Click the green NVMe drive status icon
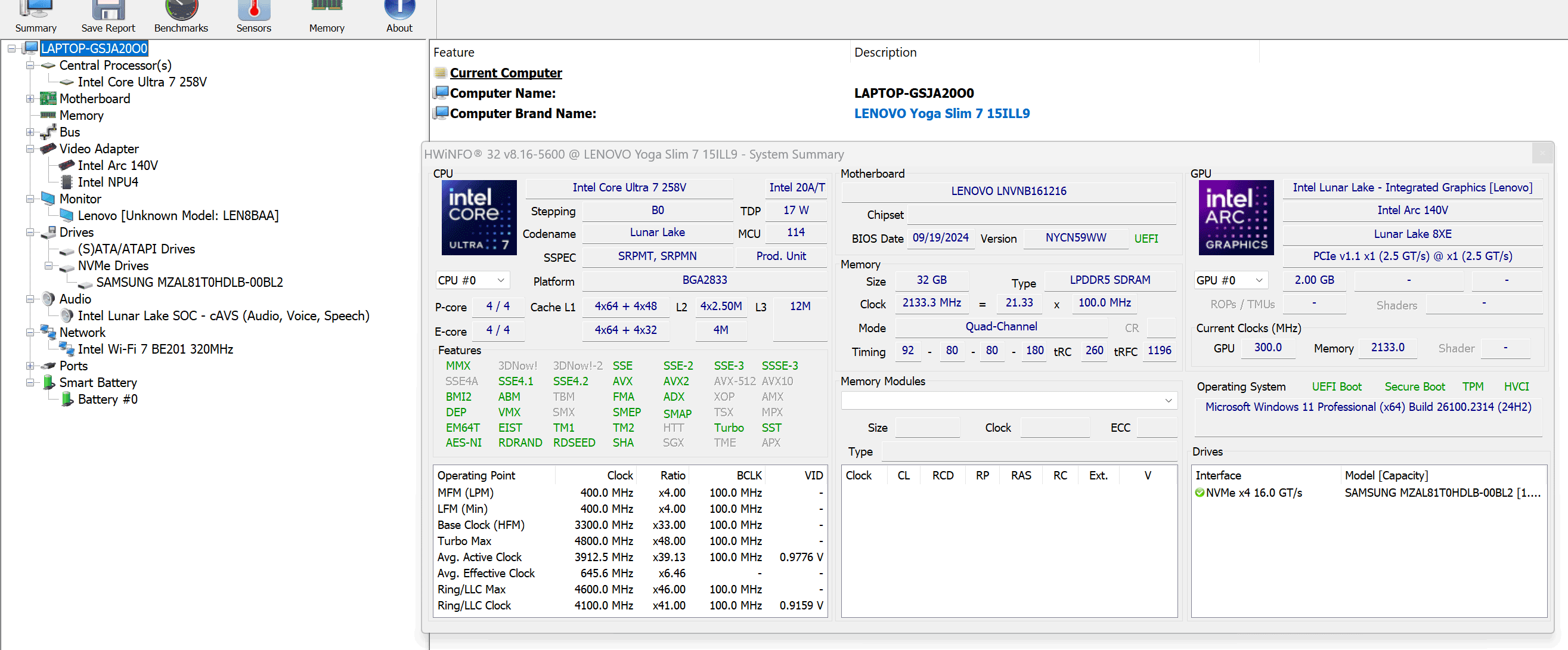This screenshot has width=1568, height=650. [1200, 493]
